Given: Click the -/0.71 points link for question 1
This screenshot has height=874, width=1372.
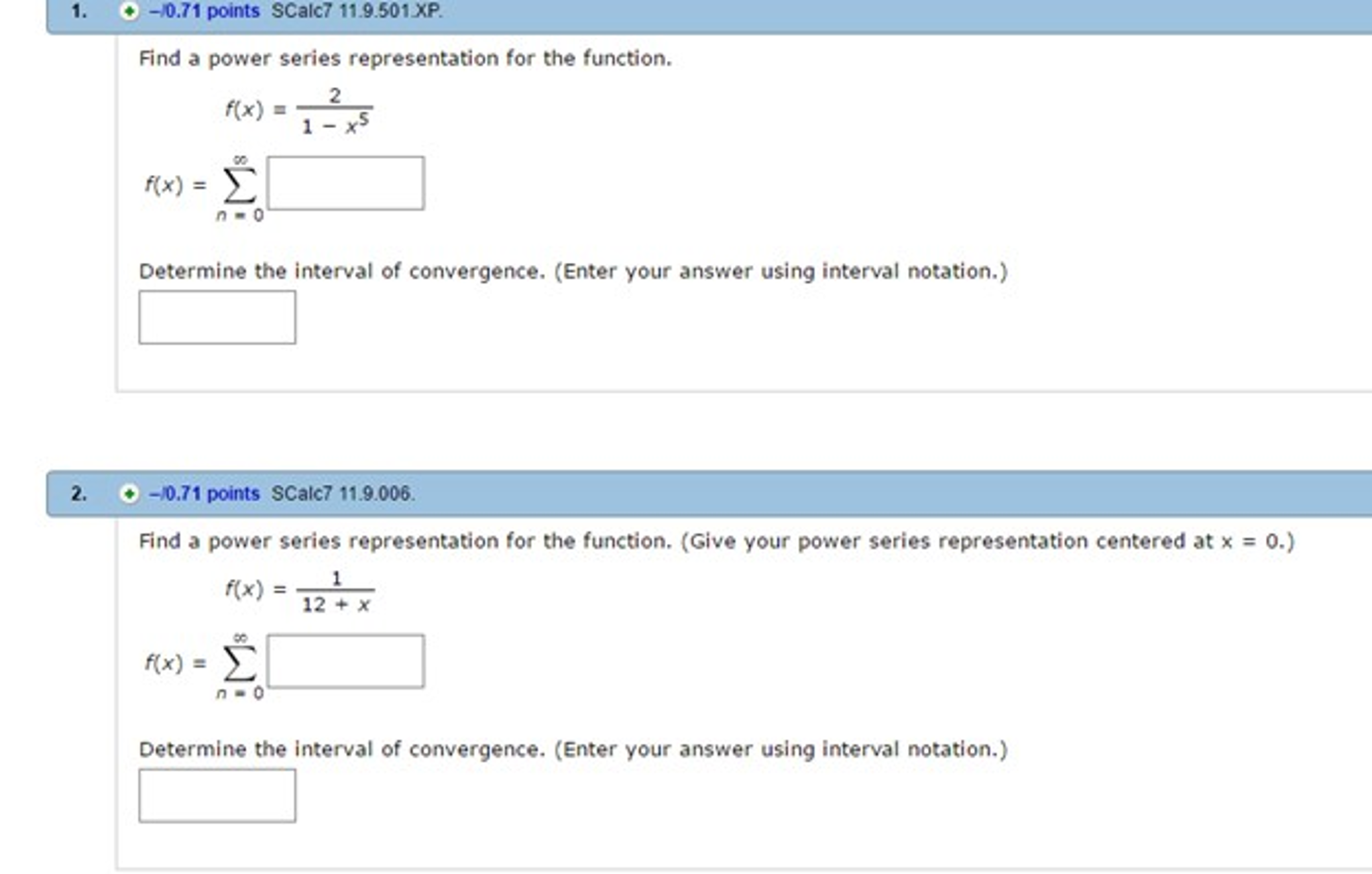Looking at the screenshot, I should tap(201, 11).
